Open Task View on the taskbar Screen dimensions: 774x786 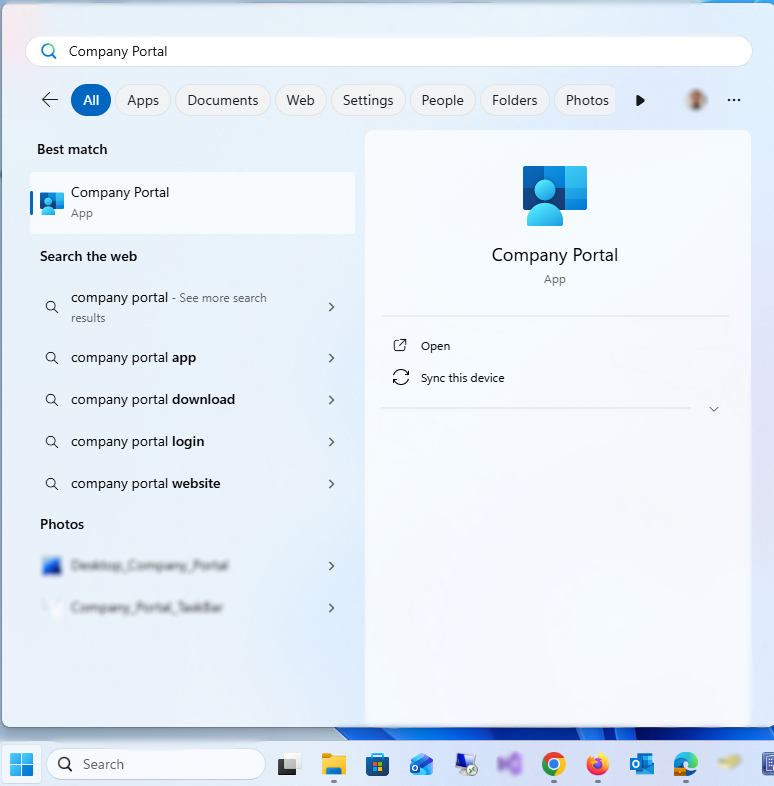(289, 764)
